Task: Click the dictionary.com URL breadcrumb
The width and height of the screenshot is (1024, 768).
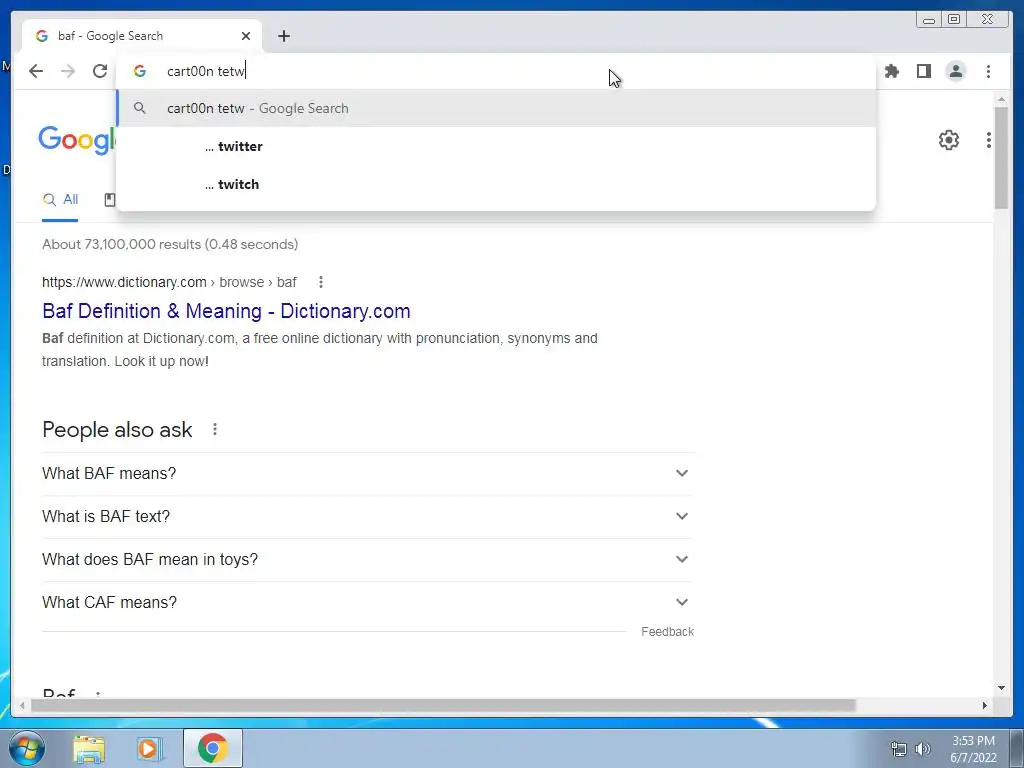Action: [169, 282]
